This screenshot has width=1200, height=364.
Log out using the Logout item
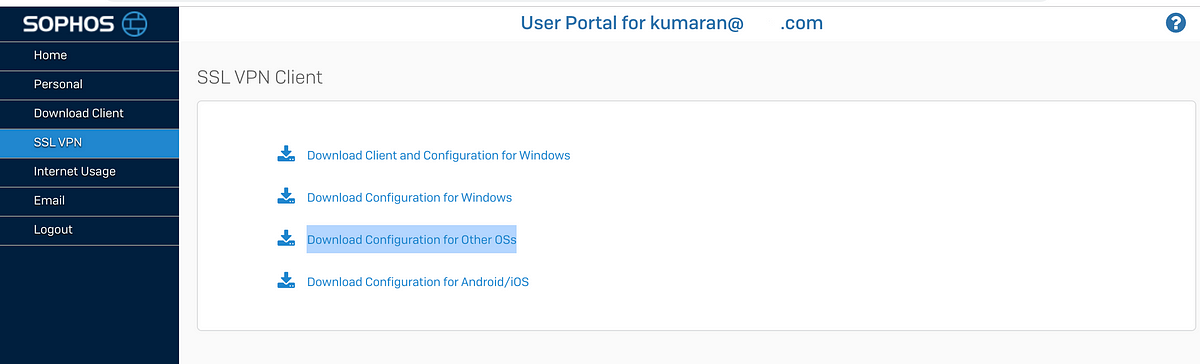tap(89, 230)
